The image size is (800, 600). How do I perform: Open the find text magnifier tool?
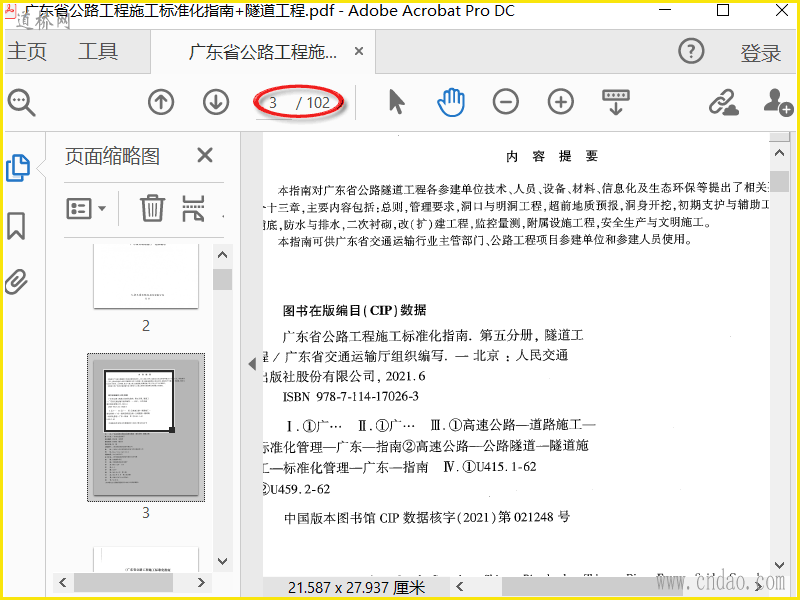(x=21, y=103)
